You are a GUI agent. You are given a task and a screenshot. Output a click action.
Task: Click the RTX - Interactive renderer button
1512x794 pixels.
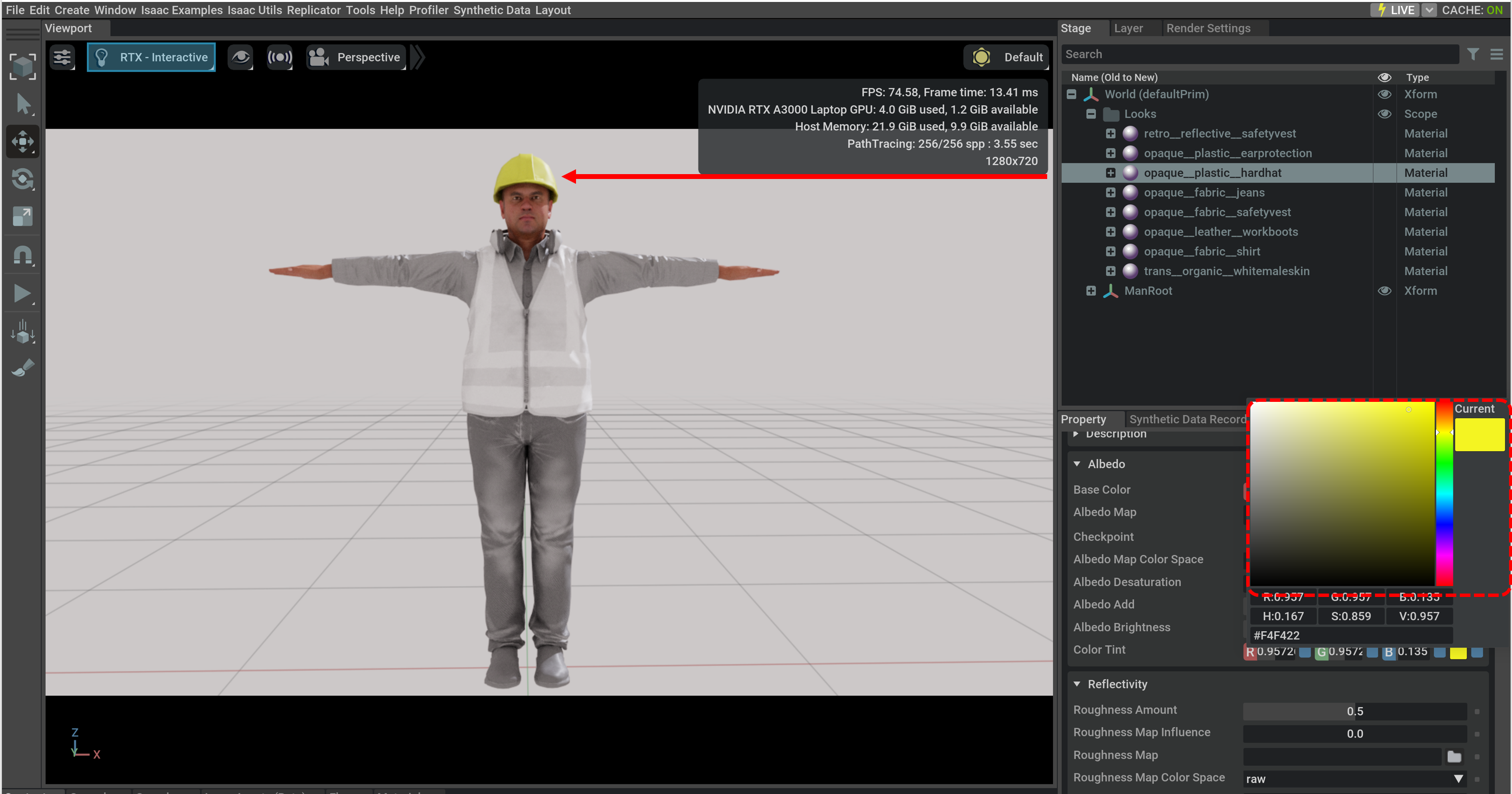point(151,58)
